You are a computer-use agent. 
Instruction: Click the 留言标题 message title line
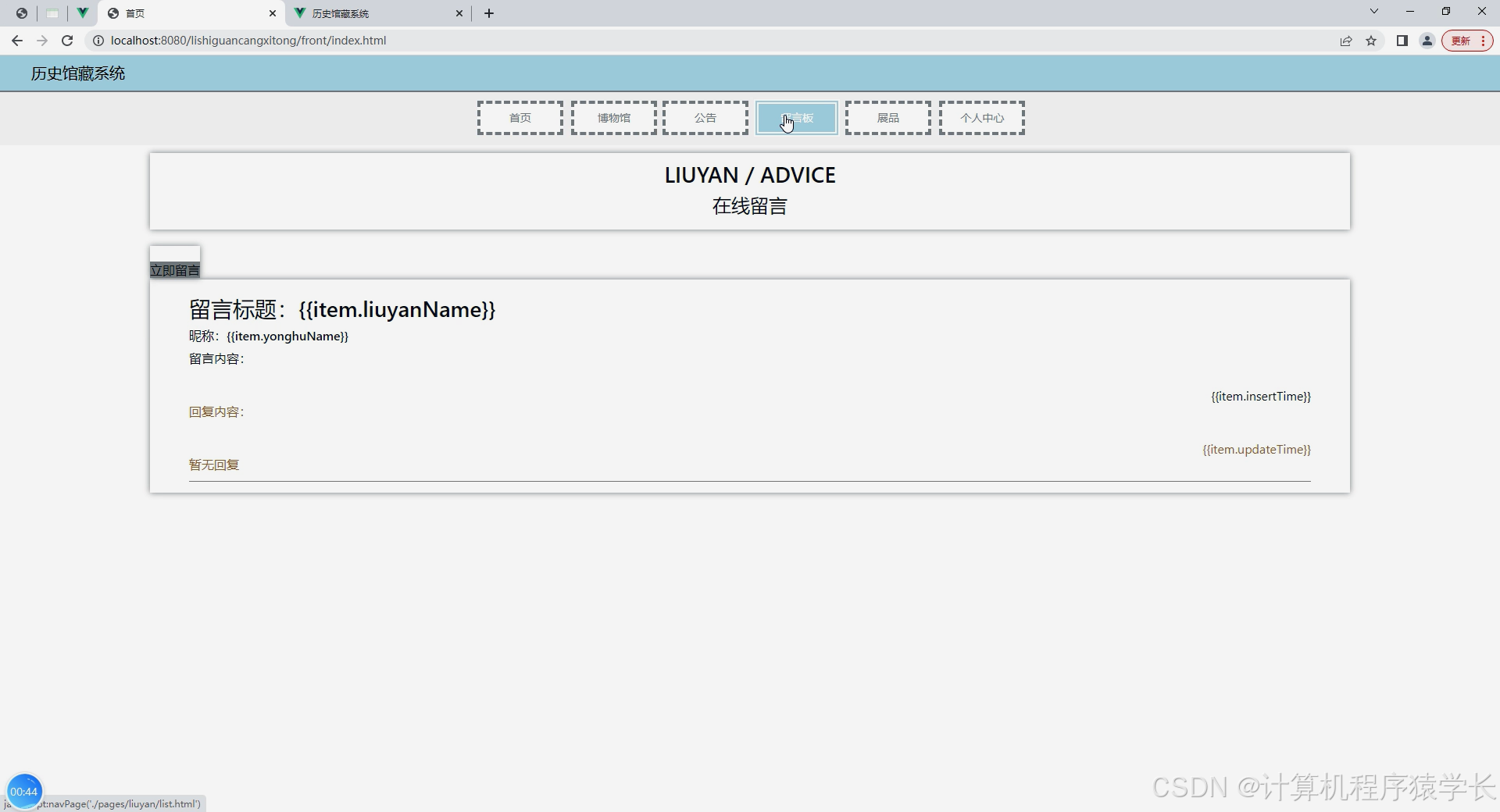(x=342, y=310)
